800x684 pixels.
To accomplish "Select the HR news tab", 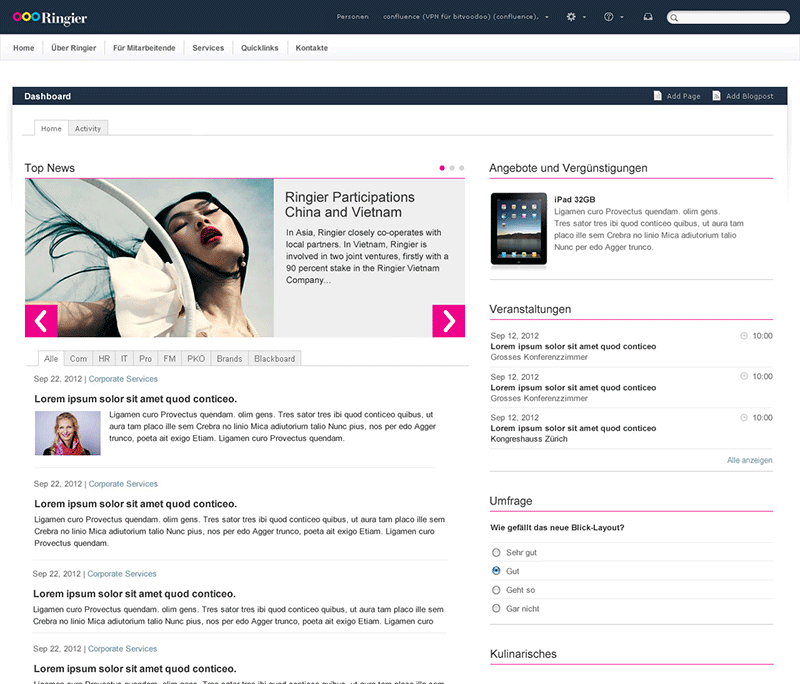I will [104, 359].
